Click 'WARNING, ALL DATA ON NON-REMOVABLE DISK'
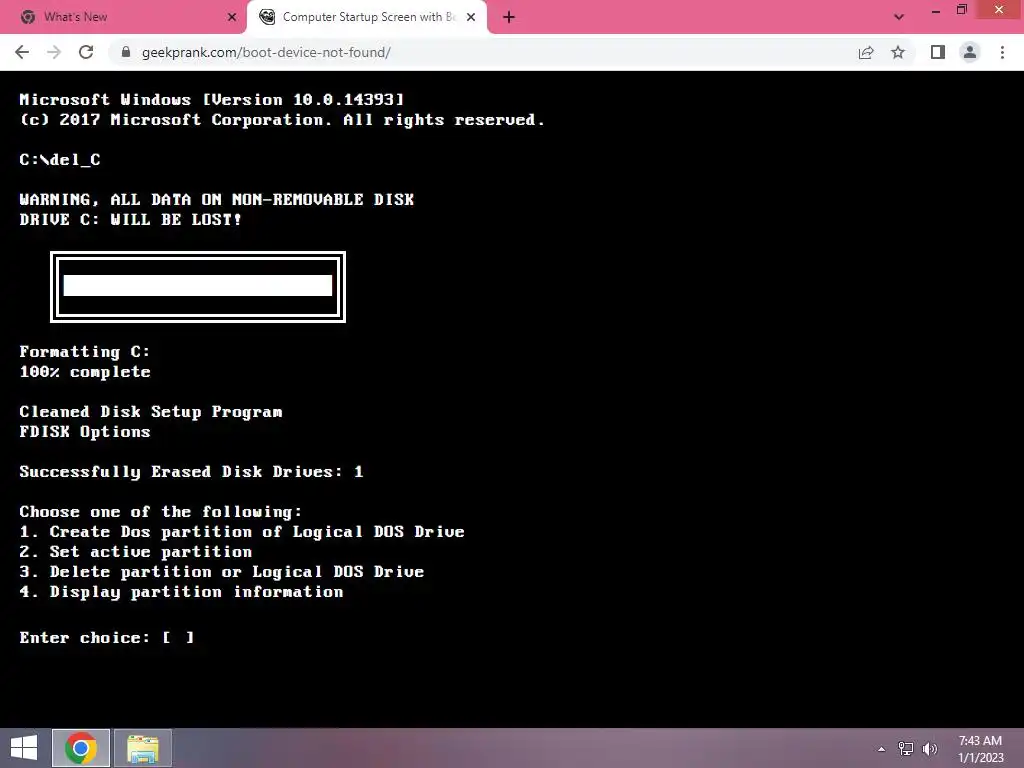 216,199
